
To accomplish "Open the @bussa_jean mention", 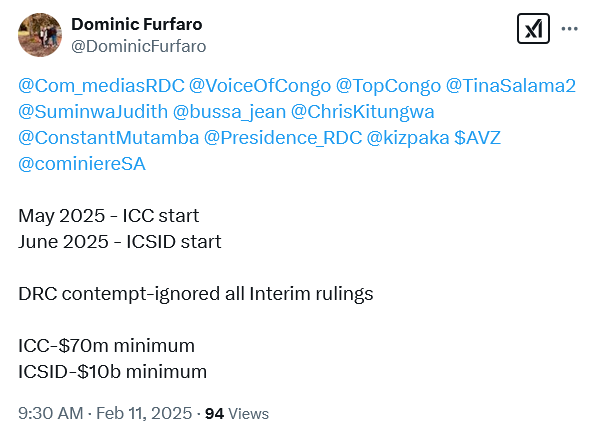I will pos(229,112).
